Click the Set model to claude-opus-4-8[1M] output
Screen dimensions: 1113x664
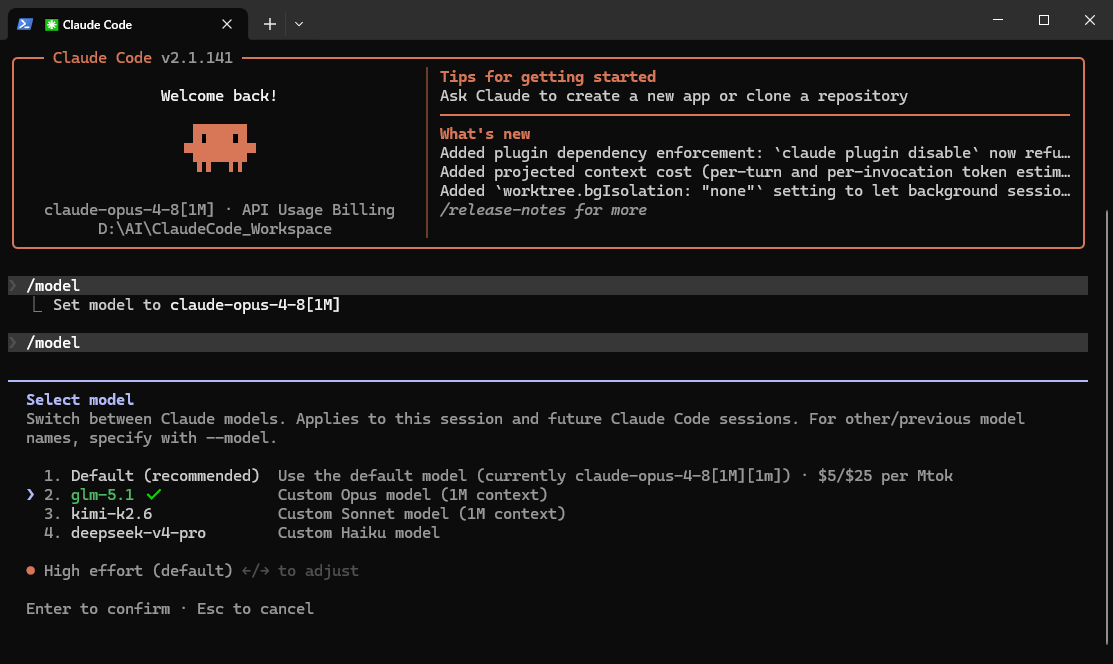tap(197, 305)
